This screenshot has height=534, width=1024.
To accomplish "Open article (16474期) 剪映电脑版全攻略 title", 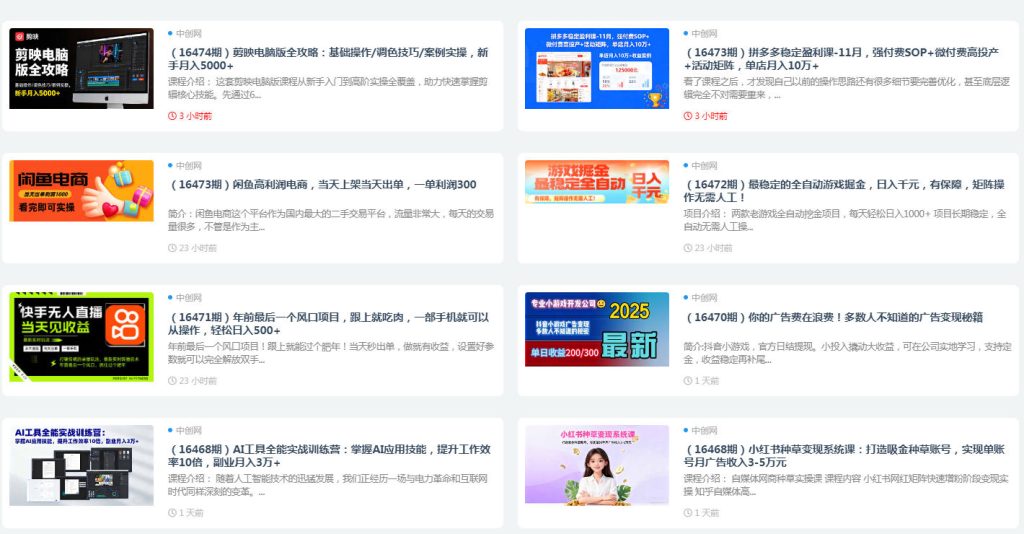I will coord(328,59).
